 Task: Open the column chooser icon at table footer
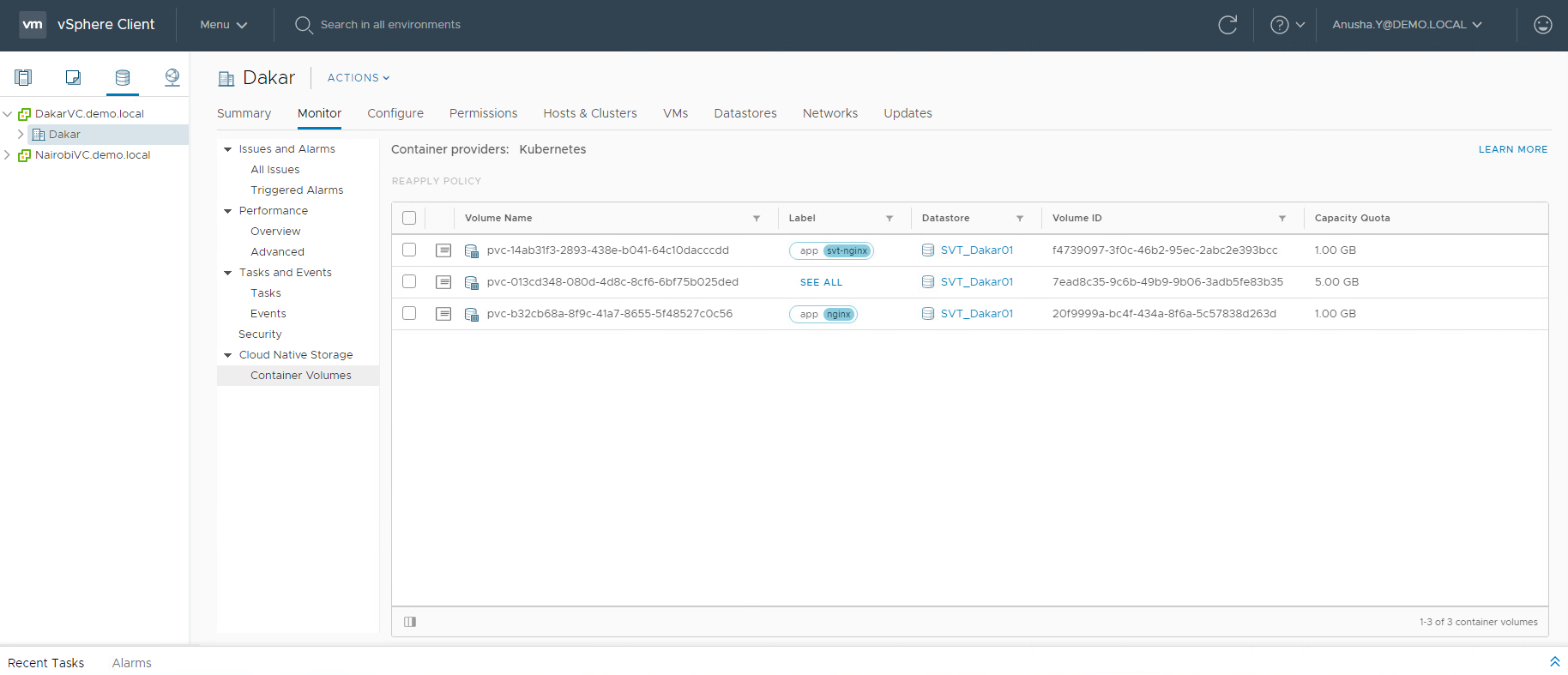[410, 622]
